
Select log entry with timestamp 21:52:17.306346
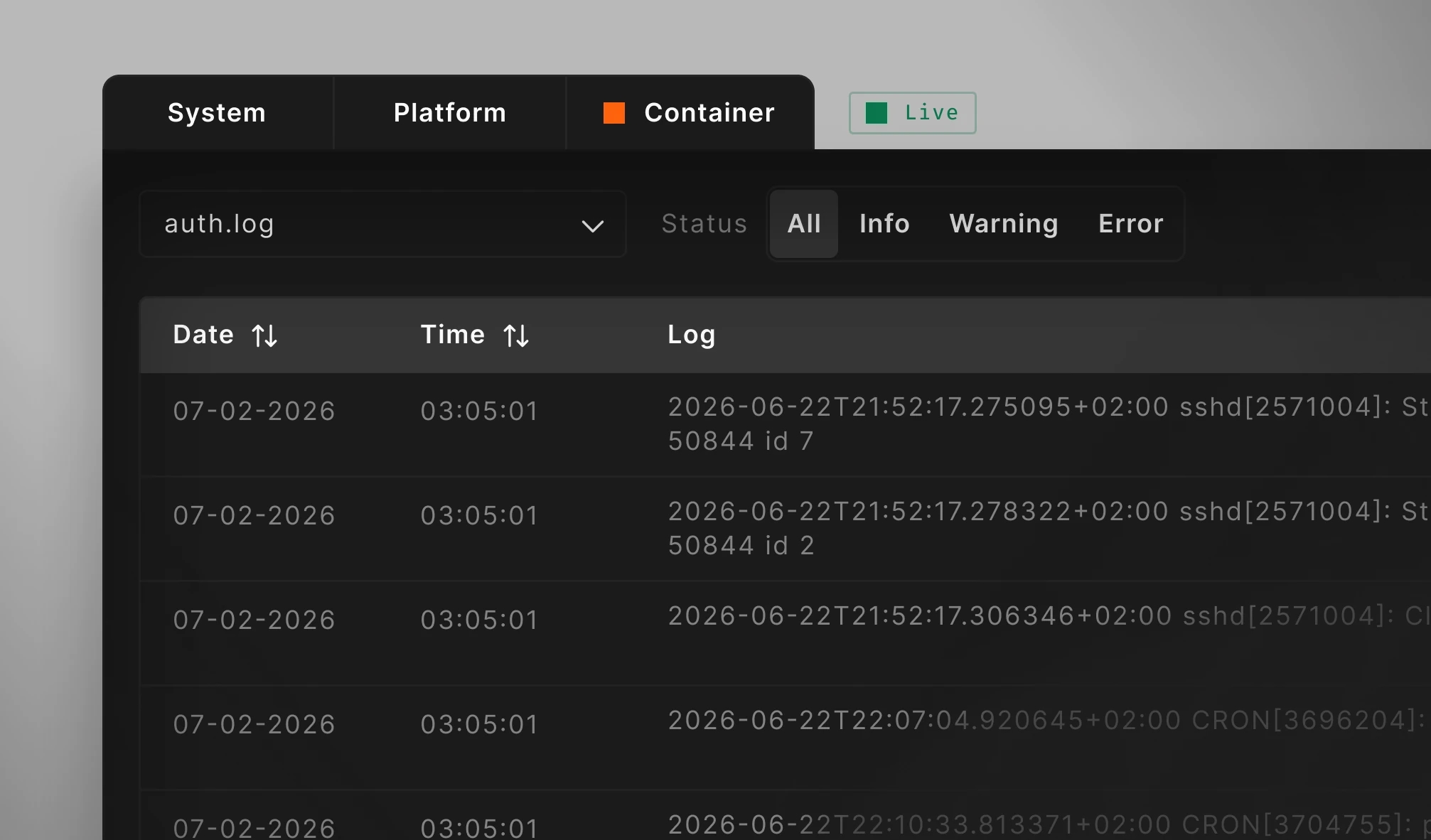pos(786,633)
